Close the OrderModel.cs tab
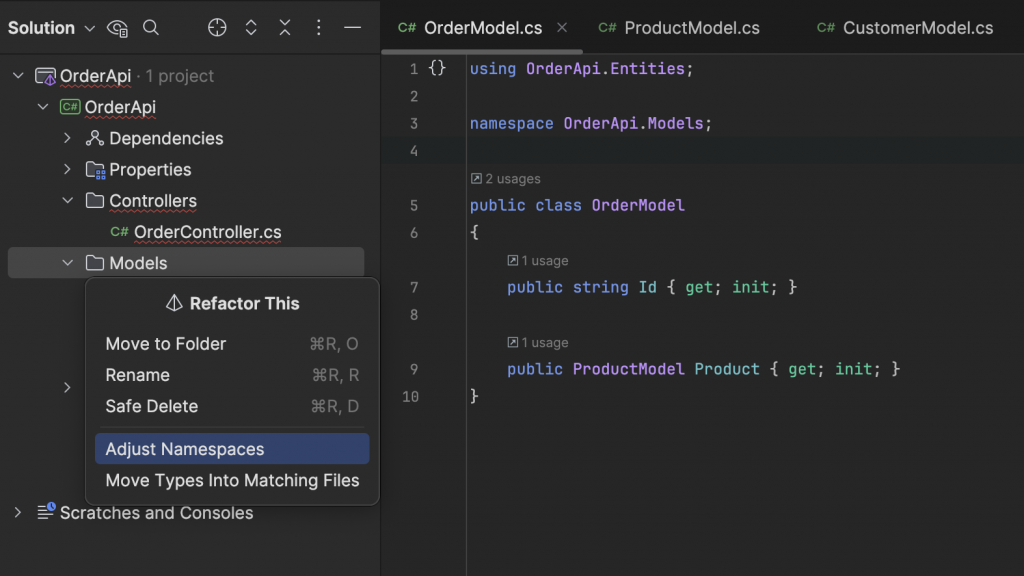 point(562,28)
